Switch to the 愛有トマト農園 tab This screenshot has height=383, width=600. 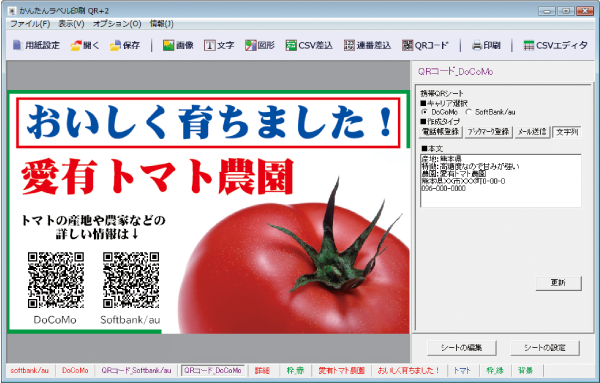pyautogui.click(x=341, y=371)
